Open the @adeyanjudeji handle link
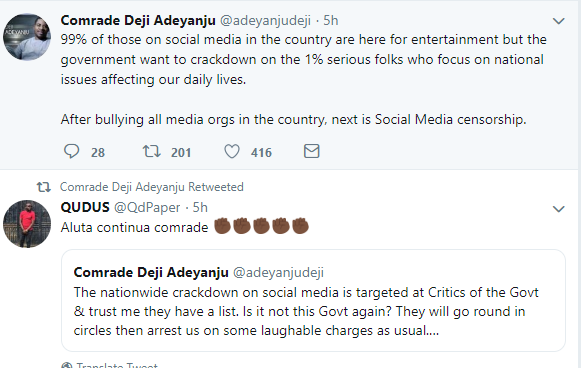The image size is (581, 368). [x=265, y=20]
